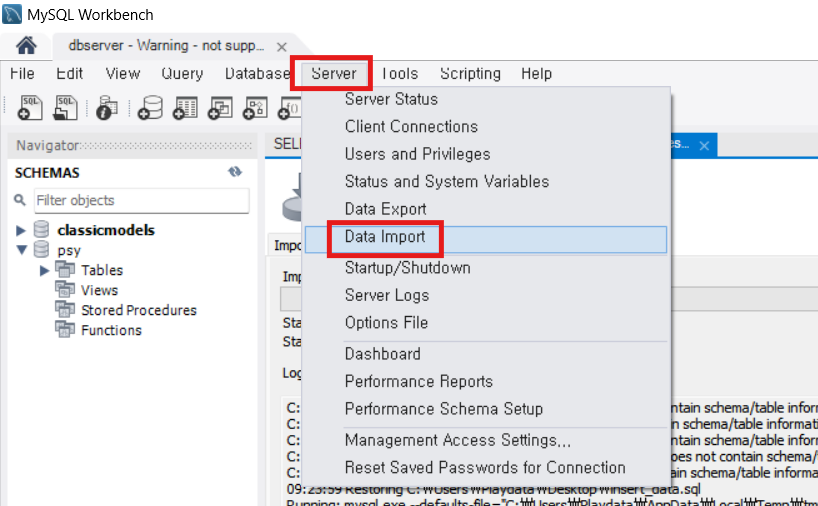818x506 pixels.
Task: Create new table toolbar icon
Action: [185, 108]
